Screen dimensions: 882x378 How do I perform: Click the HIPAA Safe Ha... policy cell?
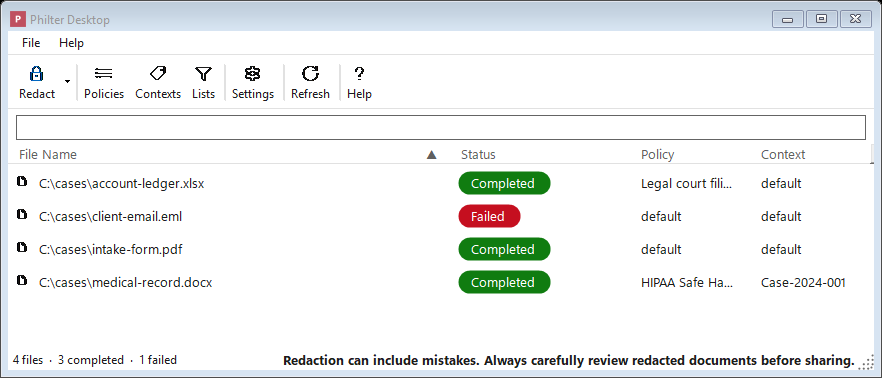point(687,282)
